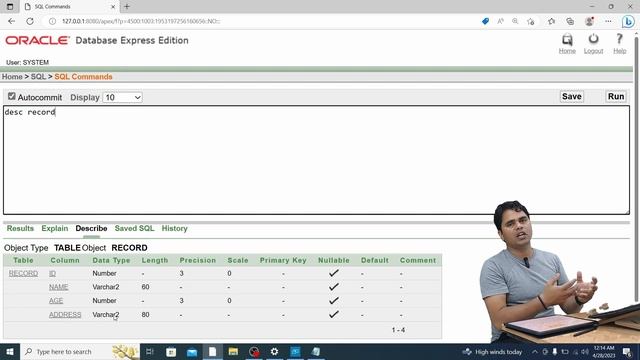The width and height of the screenshot is (640, 360).
Task: Select the SQL Commands browser tab
Action: pyautogui.click(x=69, y=7)
